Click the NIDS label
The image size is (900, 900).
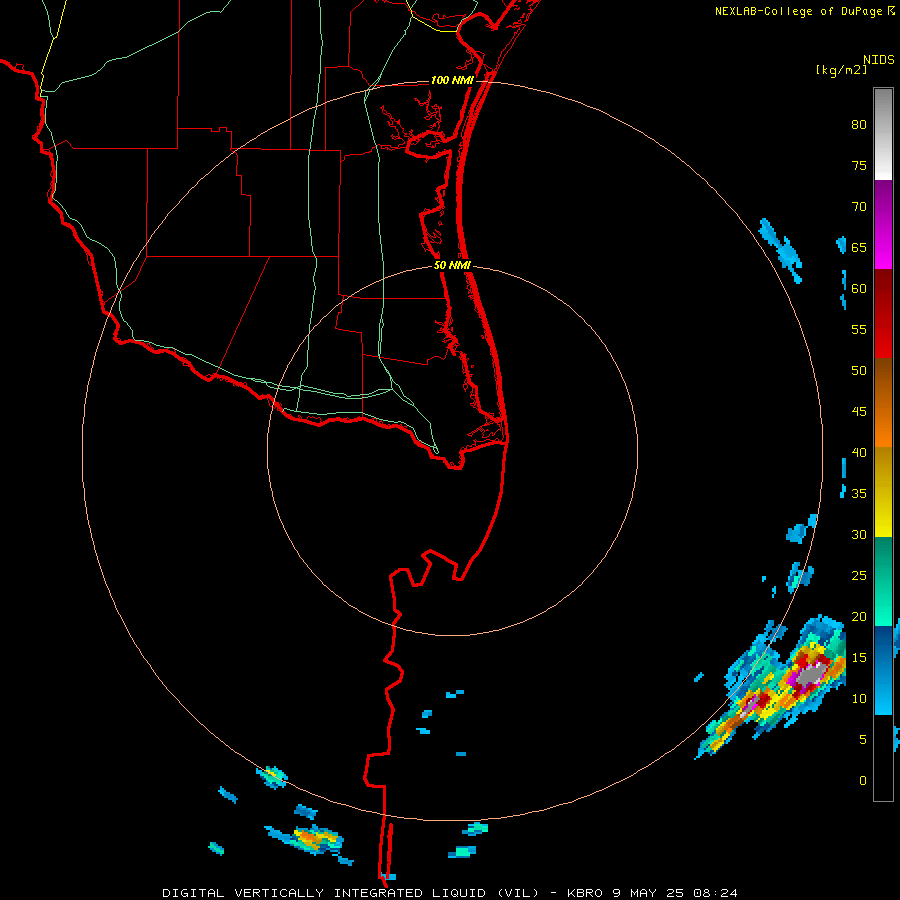pyautogui.click(x=878, y=60)
